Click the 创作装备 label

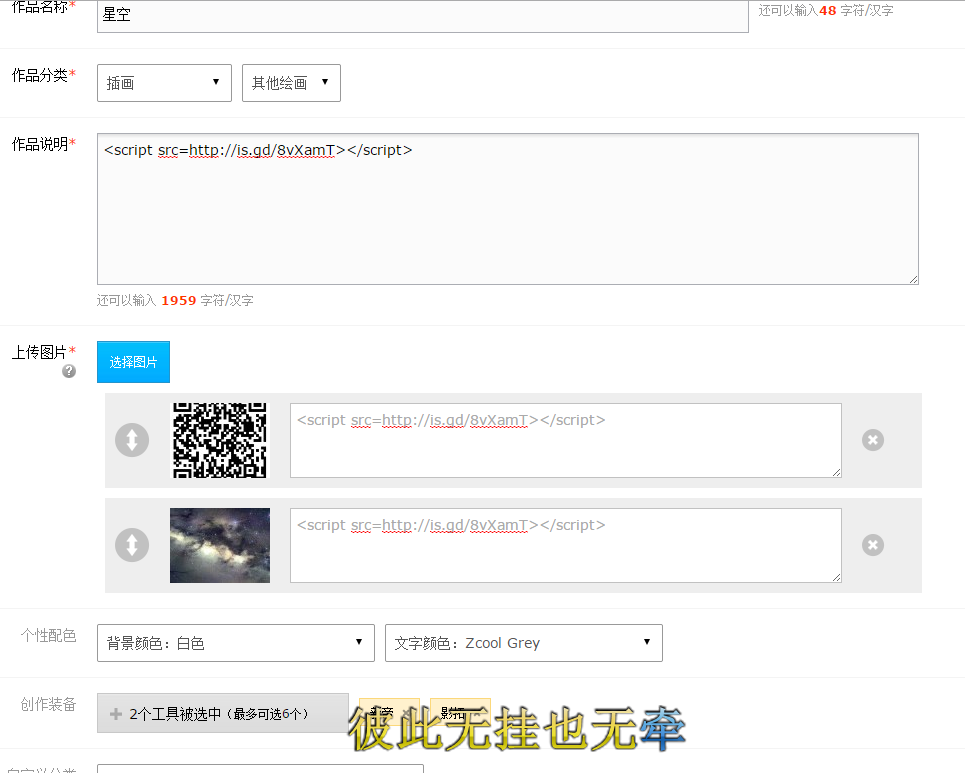tap(48, 704)
